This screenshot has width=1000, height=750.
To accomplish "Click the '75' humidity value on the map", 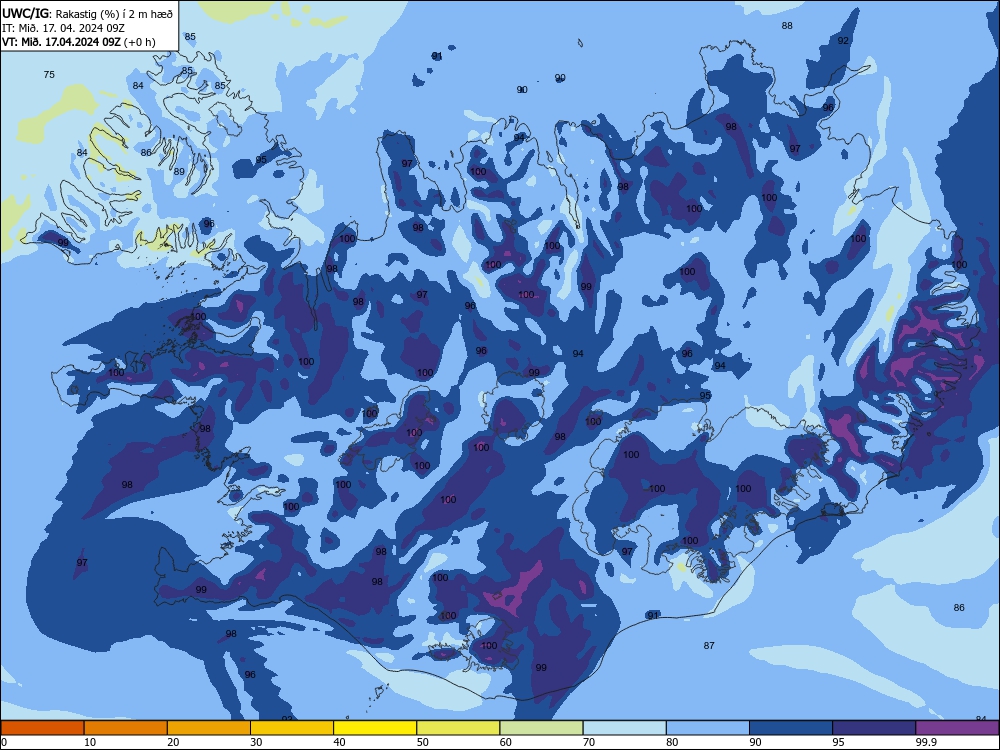I will coord(49,75).
